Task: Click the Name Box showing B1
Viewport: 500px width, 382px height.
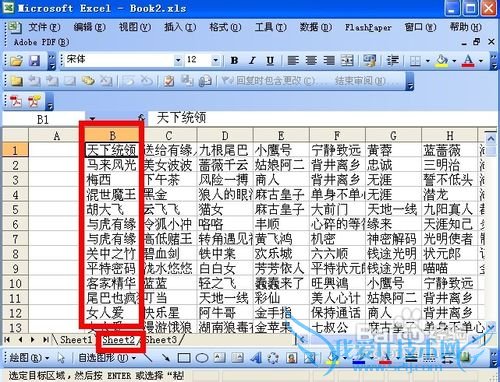Action: coord(43,119)
